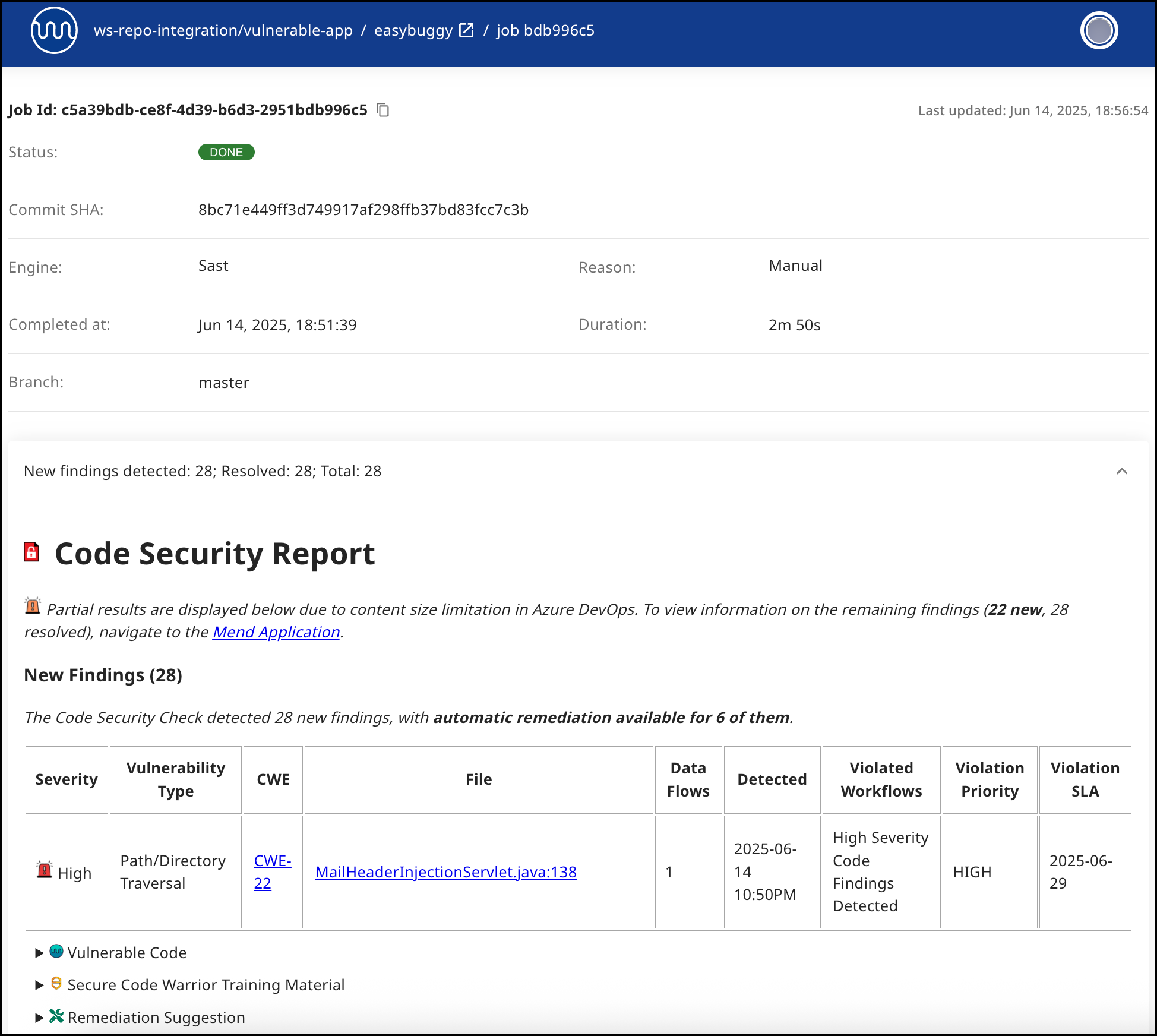Open the user profile avatar
This screenshot has width=1157, height=1036.
1098,30
